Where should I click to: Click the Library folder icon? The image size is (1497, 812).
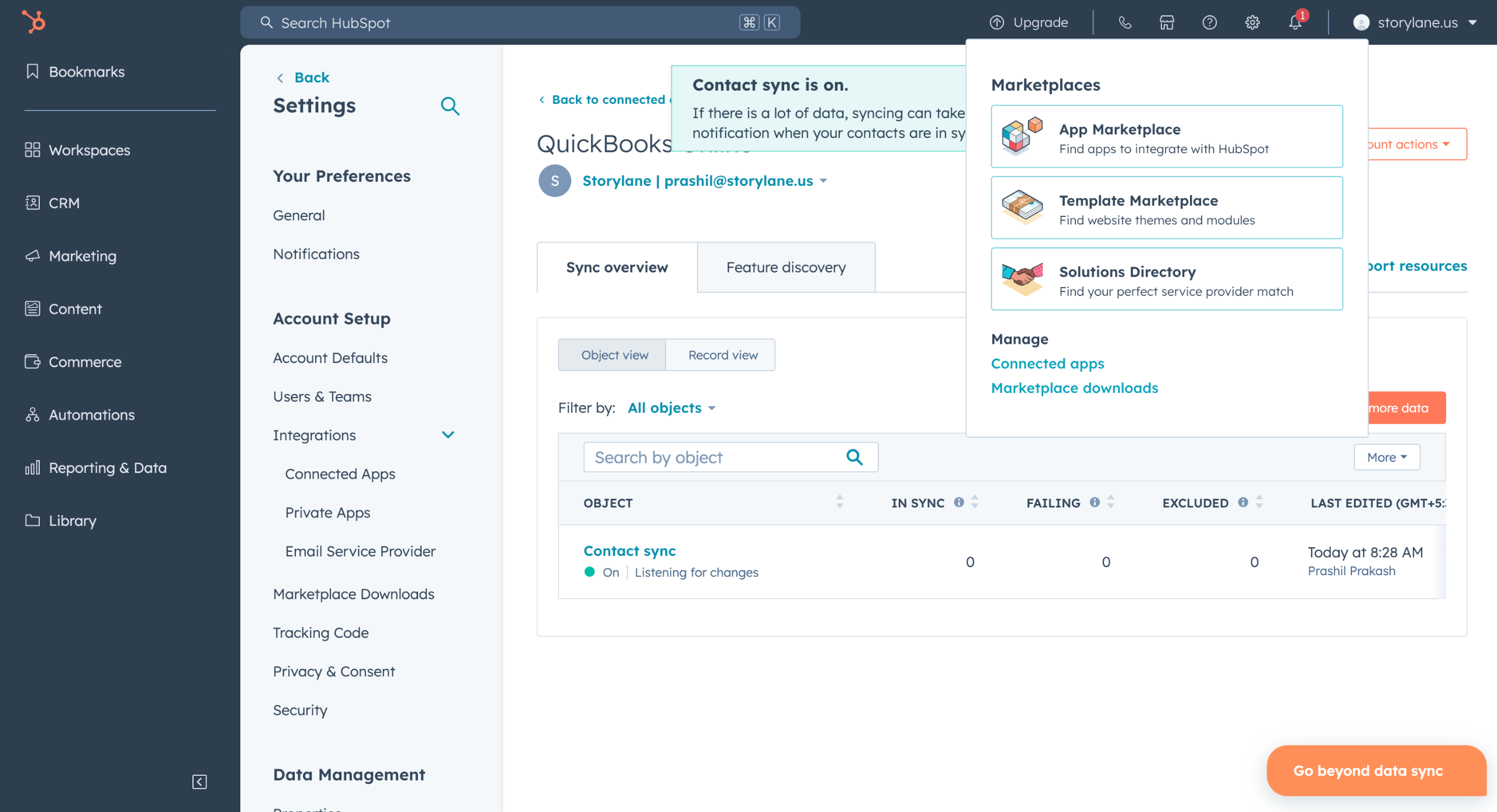tap(33, 520)
